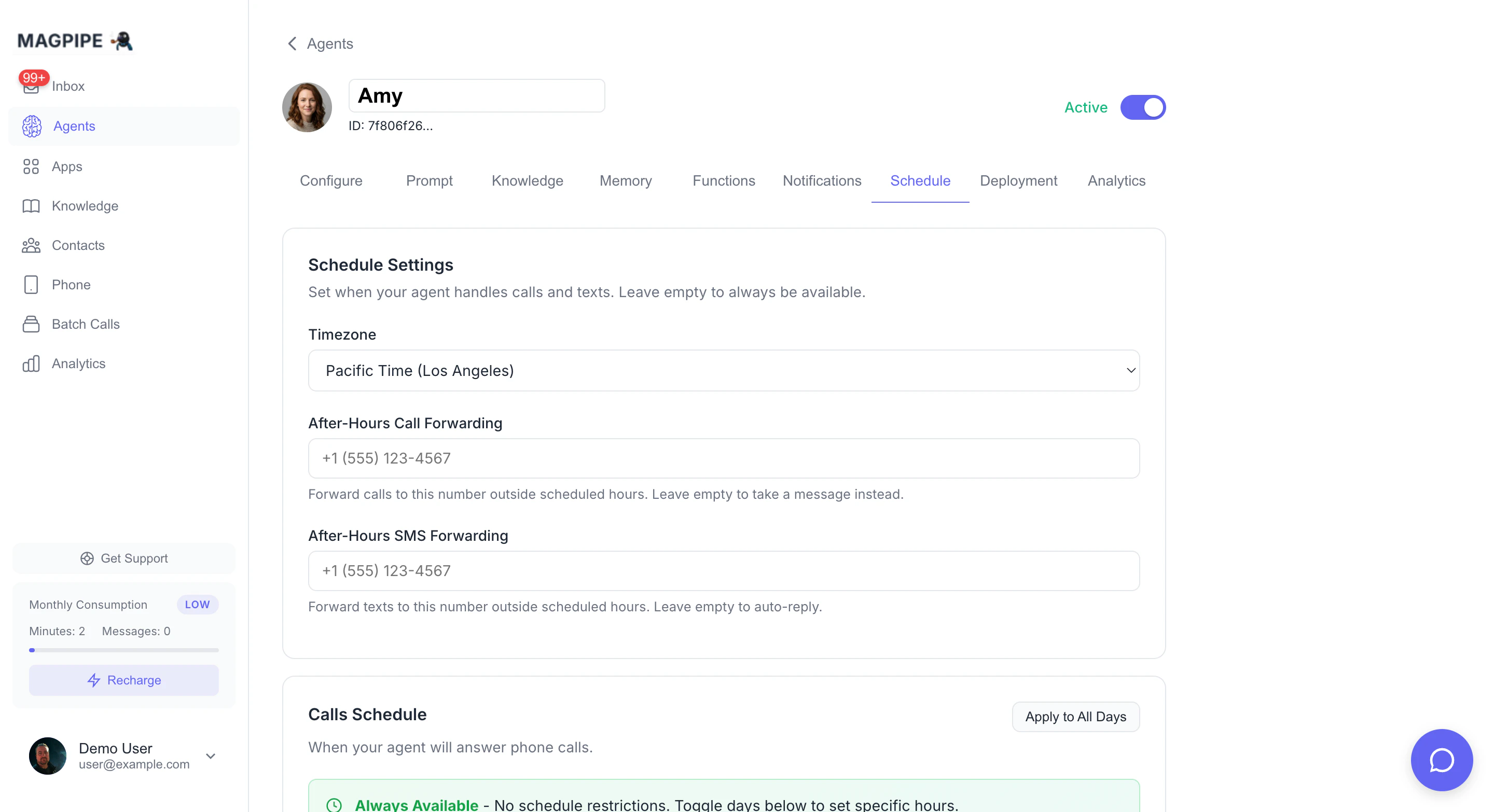Click the Phone device icon
Viewport: 1494px width, 812px height.
[31, 285]
